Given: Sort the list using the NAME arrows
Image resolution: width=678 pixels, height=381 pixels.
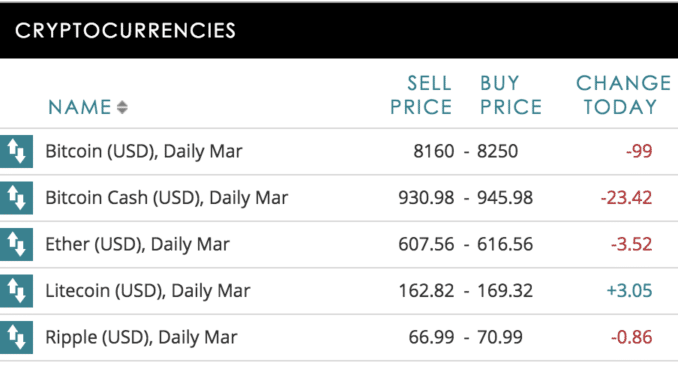Looking at the screenshot, I should click(x=122, y=107).
